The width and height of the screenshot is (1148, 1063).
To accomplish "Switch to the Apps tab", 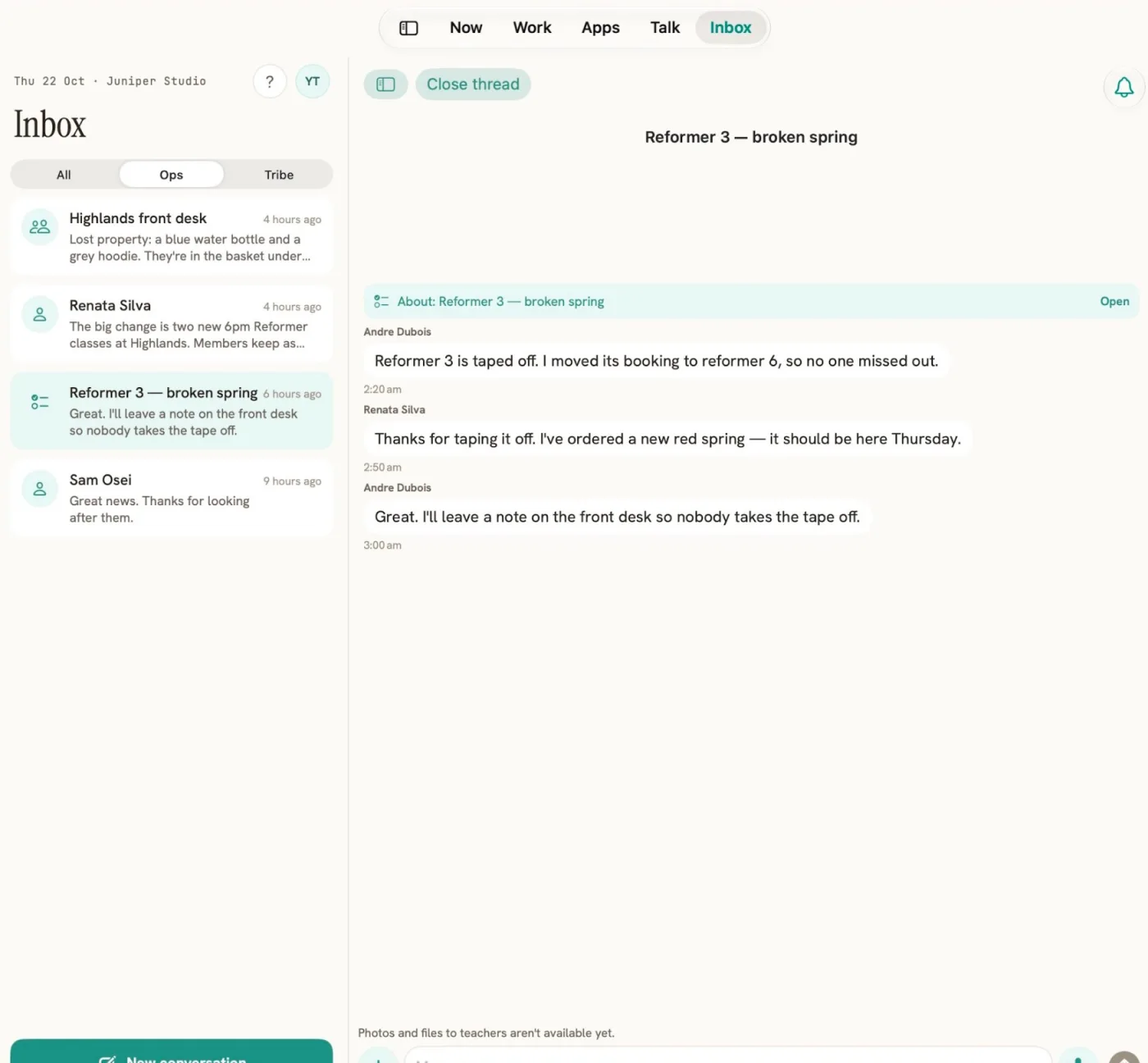I will (x=600, y=28).
